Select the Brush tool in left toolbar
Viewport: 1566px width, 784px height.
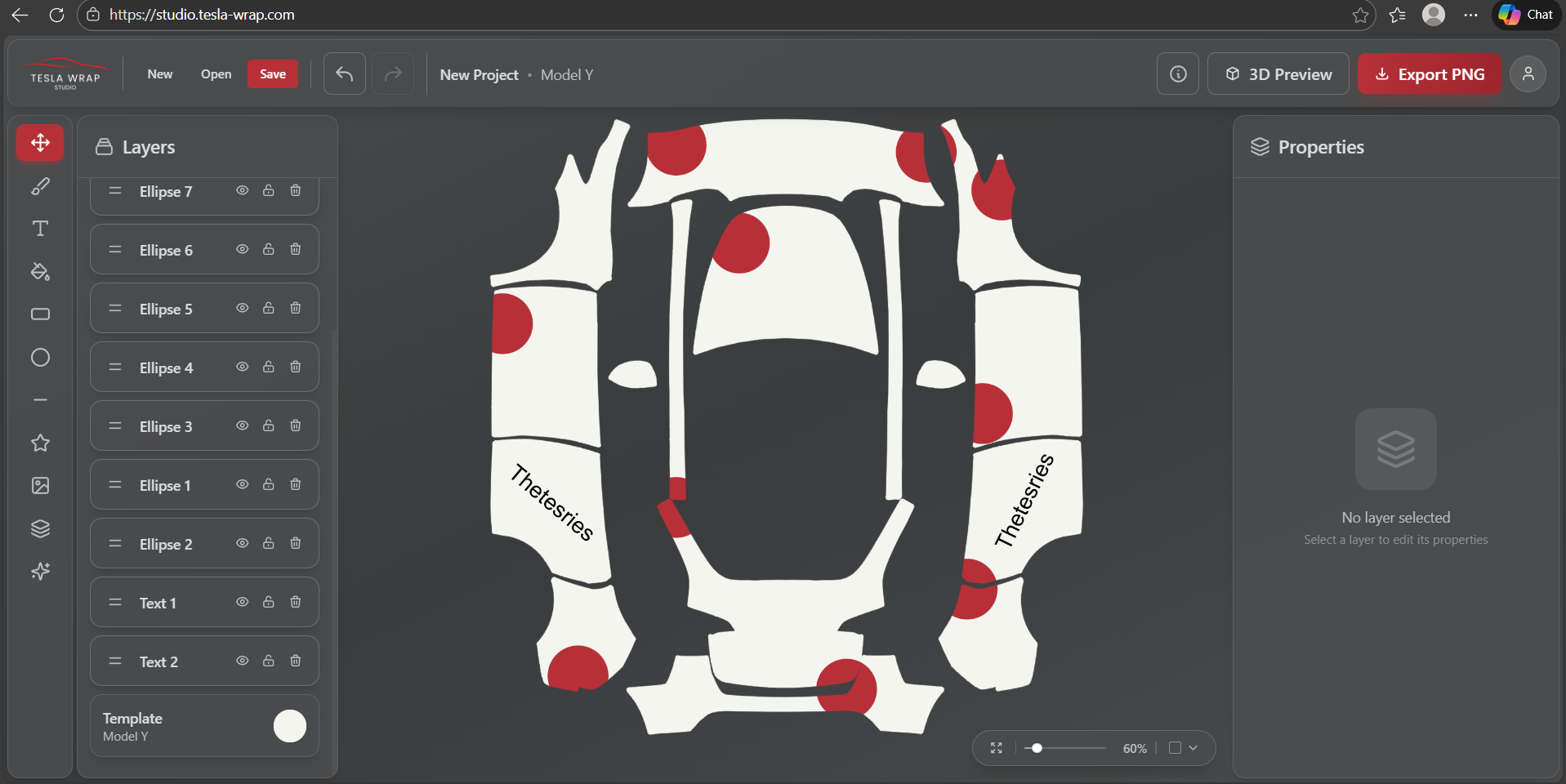click(40, 186)
